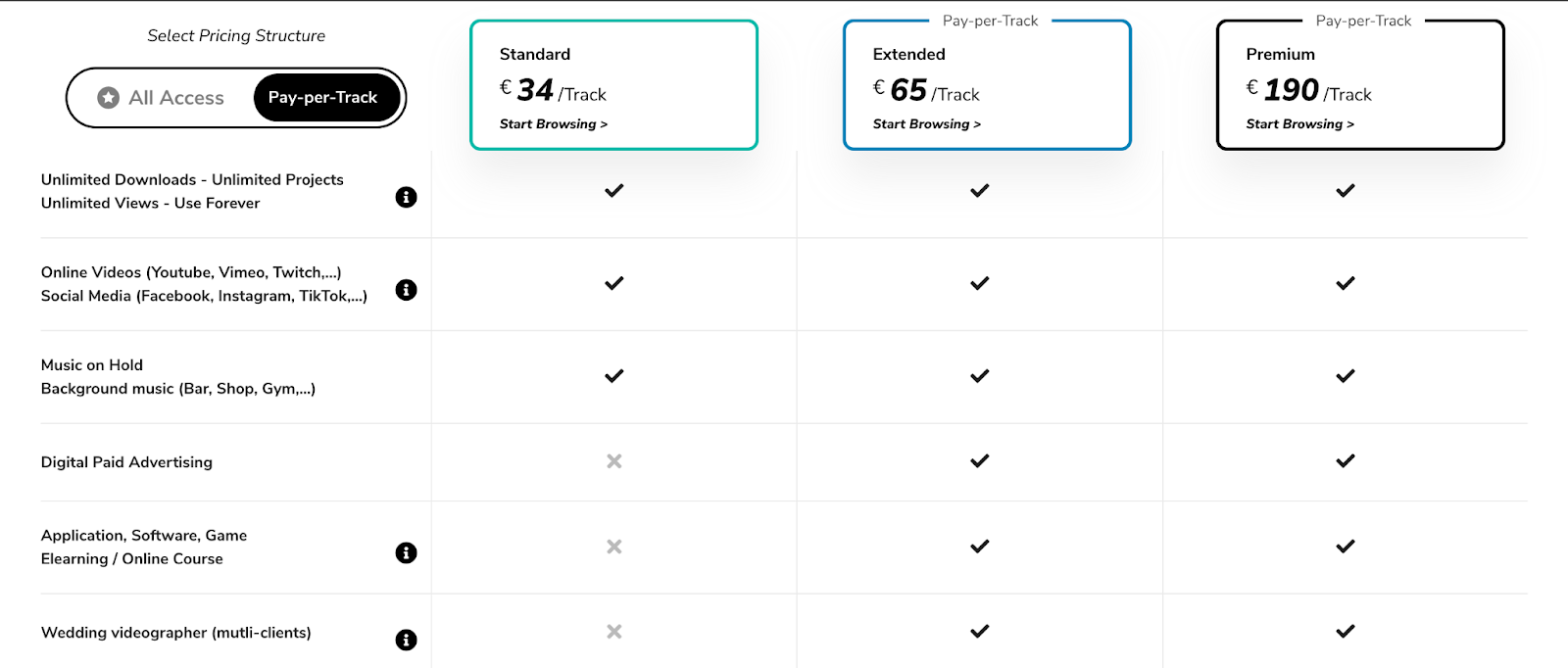Screen dimensions: 1568x668
Task: Click Extended checkmark for Music on Hold
Action: point(979,376)
